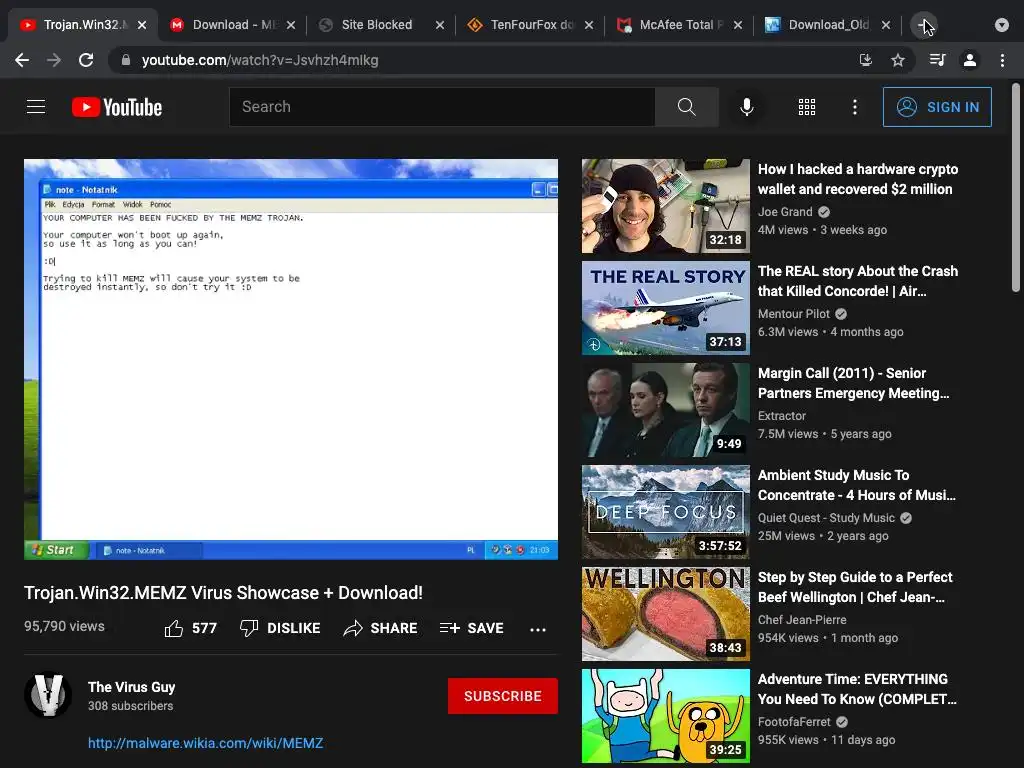Open Extractor channel name
Screen dimensions: 1024x768
coord(782,415)
